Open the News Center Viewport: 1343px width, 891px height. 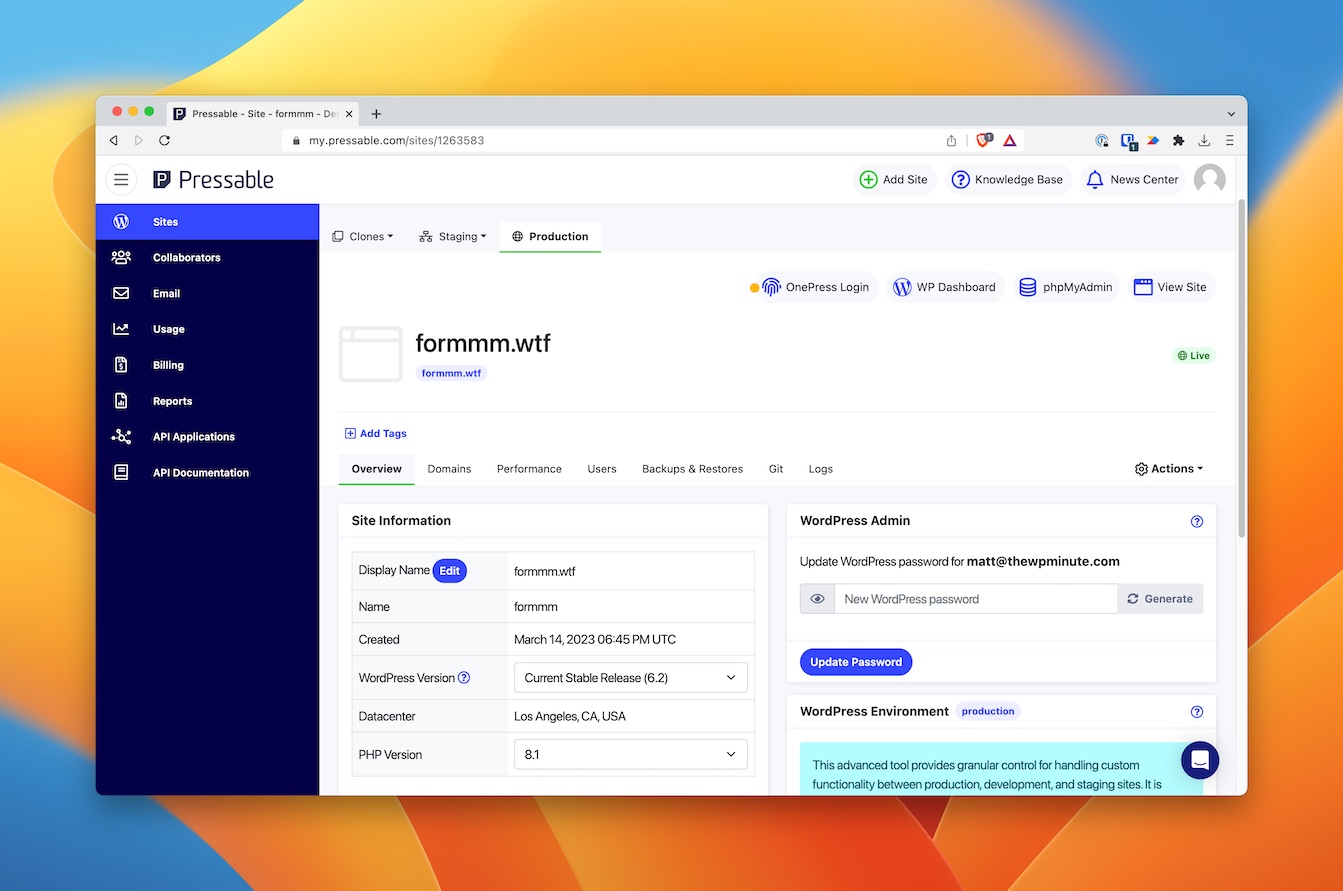pos(1132,180)
